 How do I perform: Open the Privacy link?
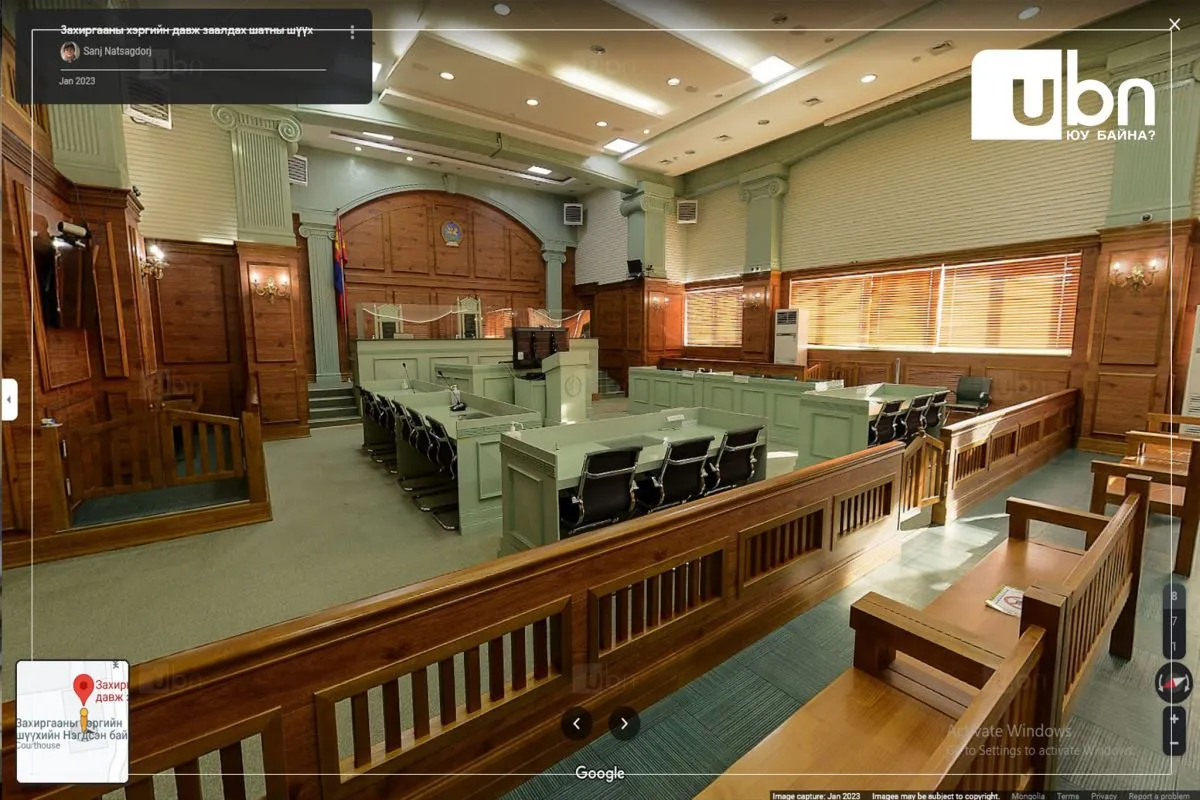[x=1104, y=796]
